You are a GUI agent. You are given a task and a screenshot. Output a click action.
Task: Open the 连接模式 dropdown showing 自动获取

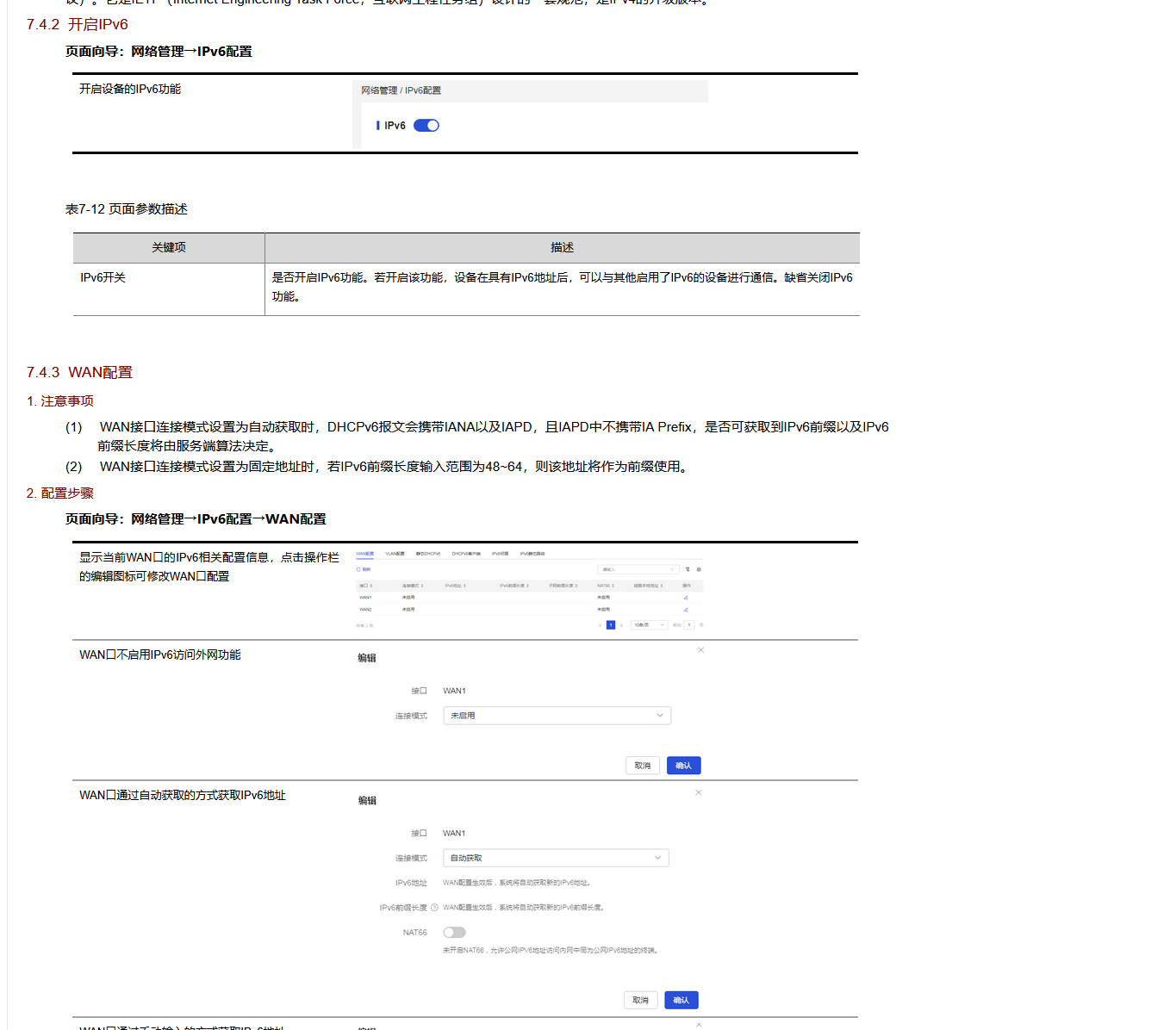tap(556, 858)
